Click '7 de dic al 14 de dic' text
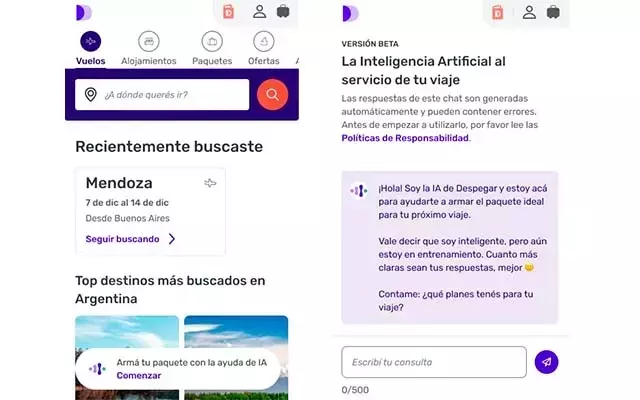The image size is (640, 400). (127, 203)
